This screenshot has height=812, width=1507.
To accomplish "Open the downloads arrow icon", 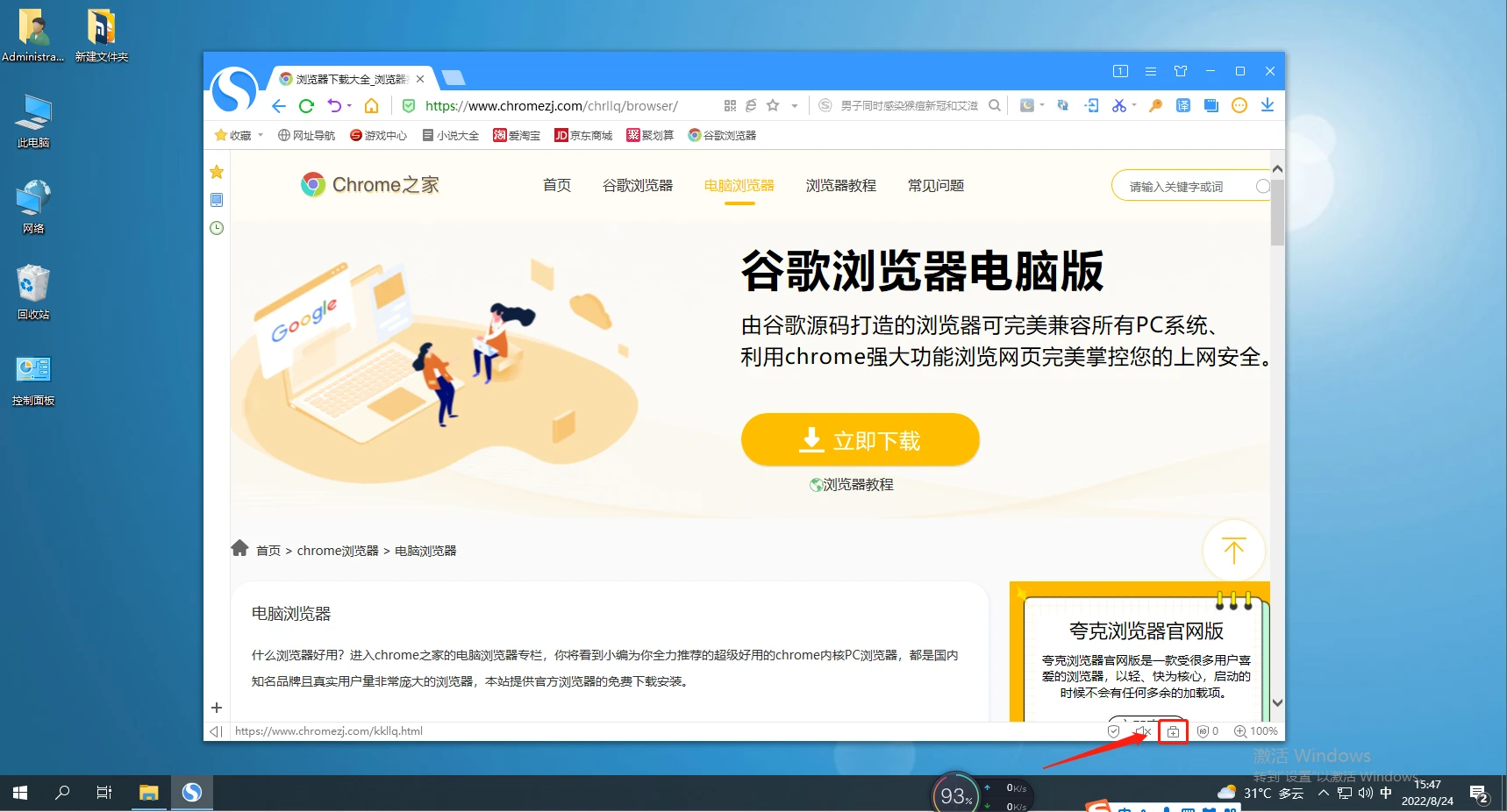I will 1268,105.
